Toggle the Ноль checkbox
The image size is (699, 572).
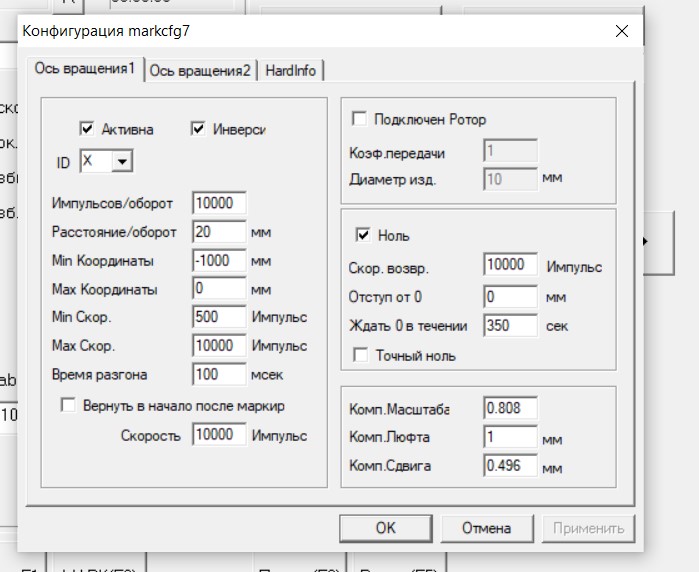364,236
